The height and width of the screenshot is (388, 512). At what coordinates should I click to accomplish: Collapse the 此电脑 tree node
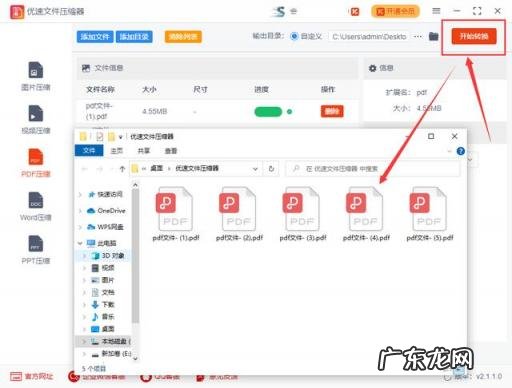pyautogui.click(x=80, y=243)
